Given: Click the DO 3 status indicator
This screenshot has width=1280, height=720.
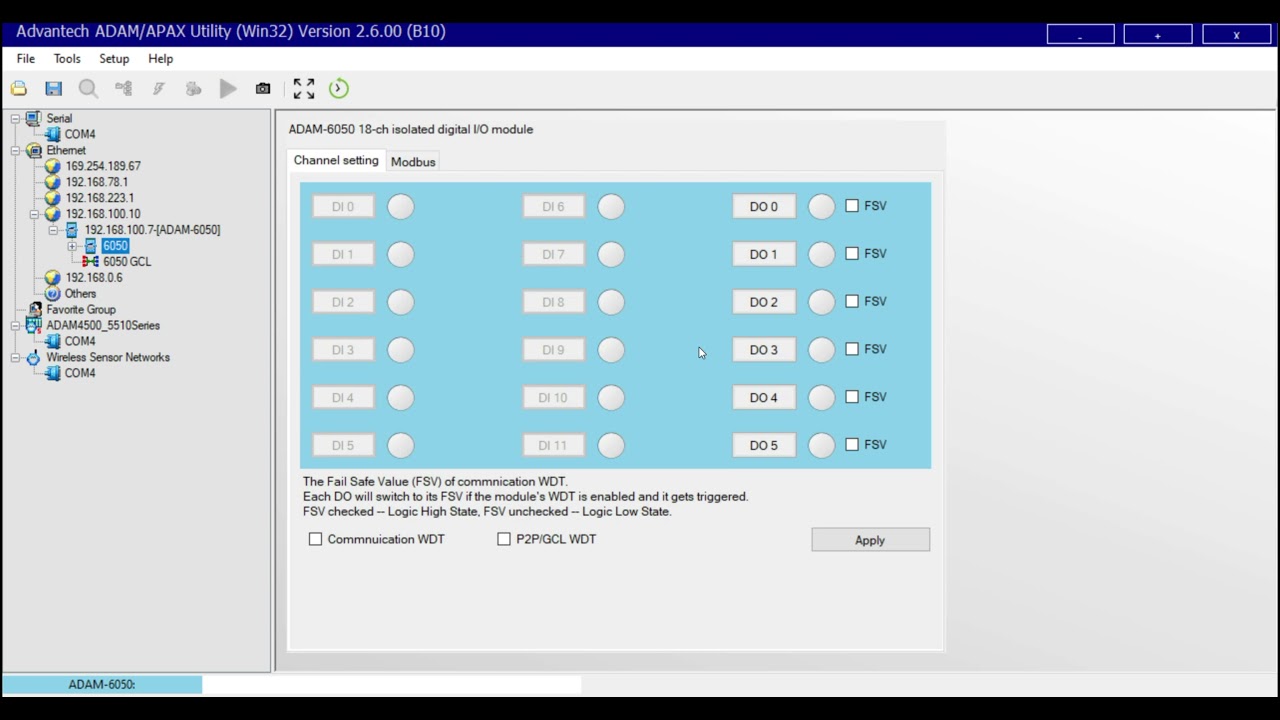Looking at the screenshot, I should (821, 350).
